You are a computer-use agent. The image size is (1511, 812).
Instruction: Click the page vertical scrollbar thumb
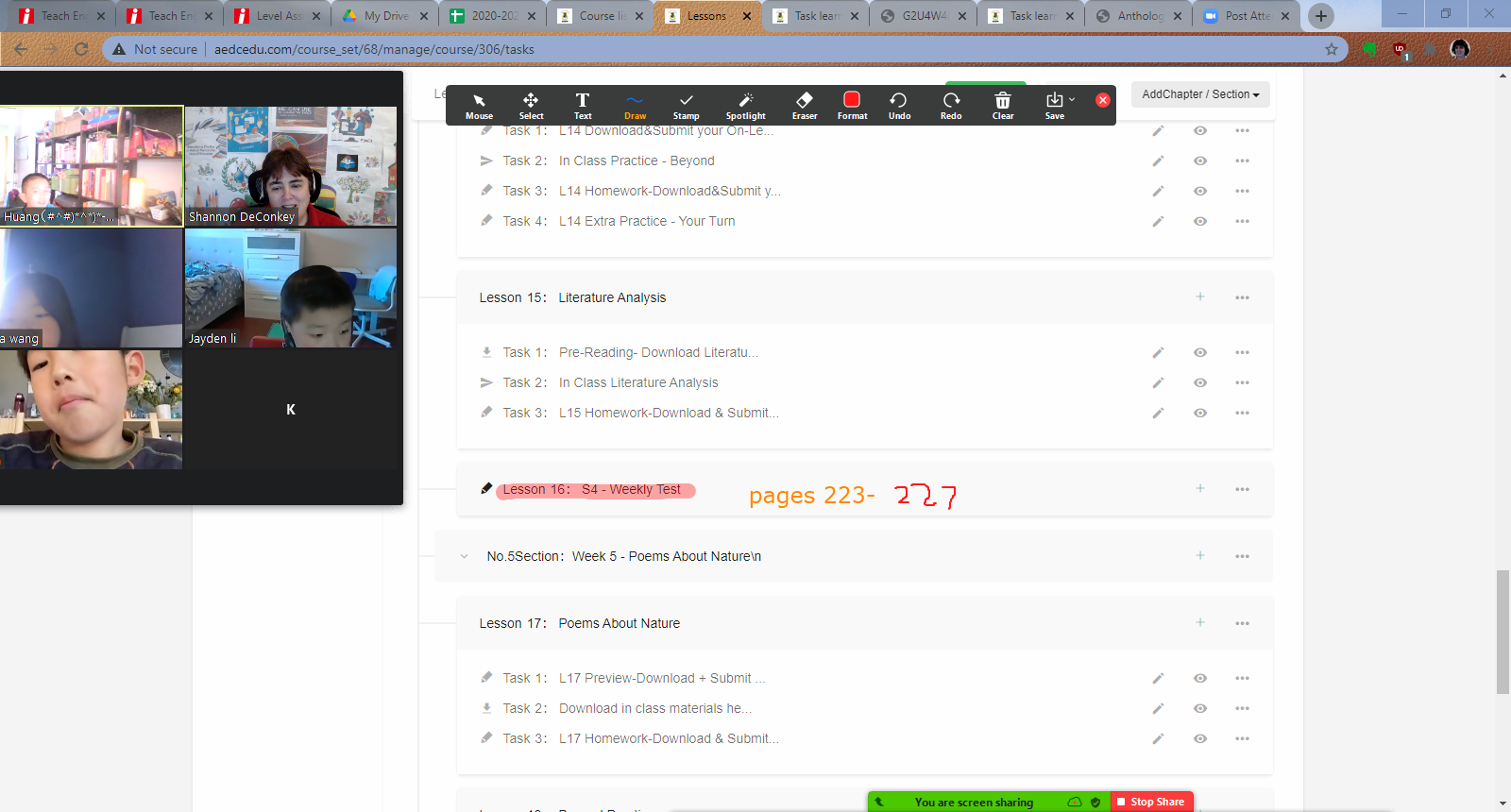tap(1503, 632)
